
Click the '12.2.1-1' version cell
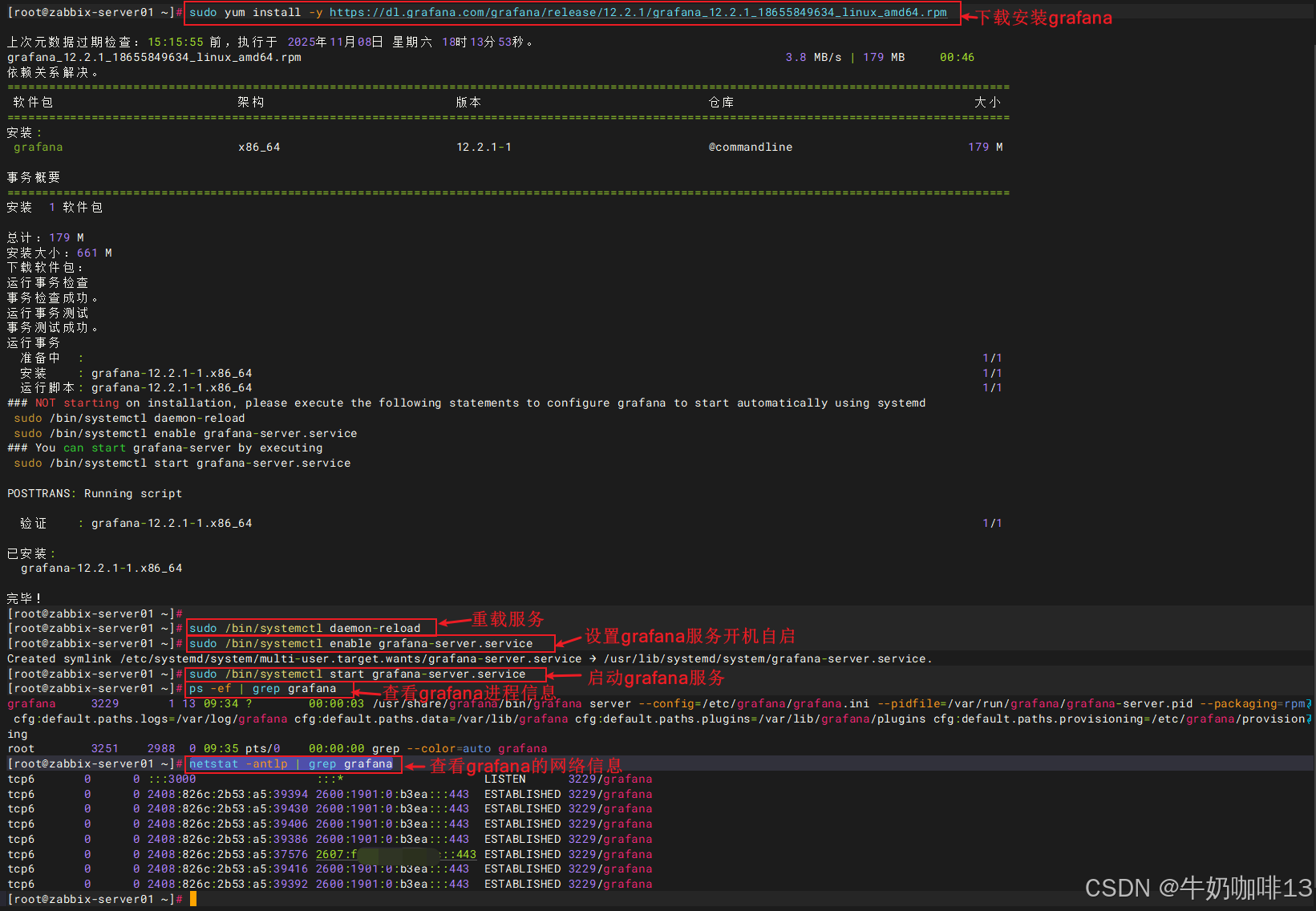click(484, 147)
